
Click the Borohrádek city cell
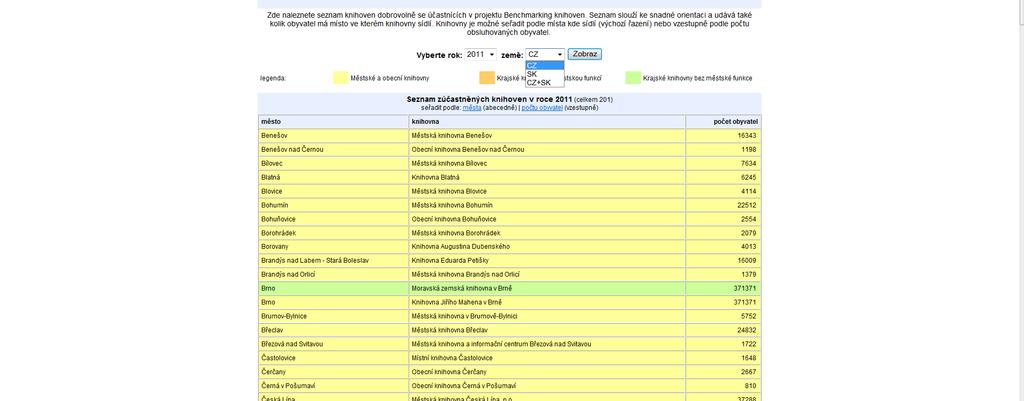click(333, 233)
